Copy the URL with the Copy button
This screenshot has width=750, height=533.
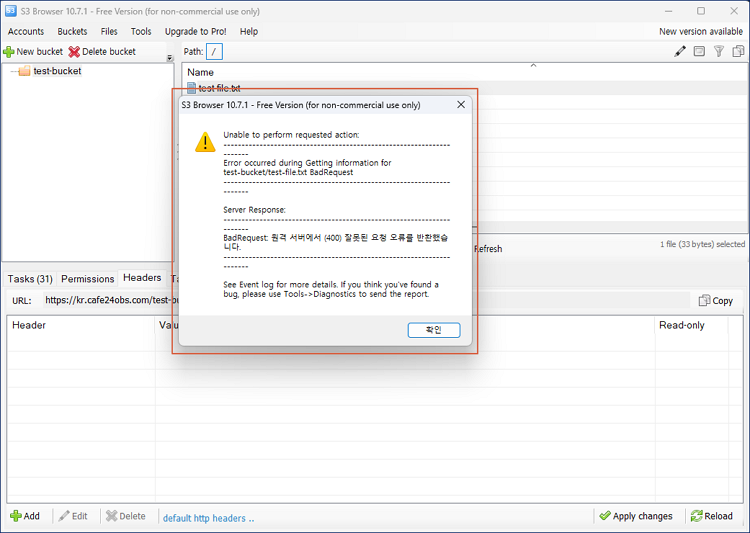[716, 300]
